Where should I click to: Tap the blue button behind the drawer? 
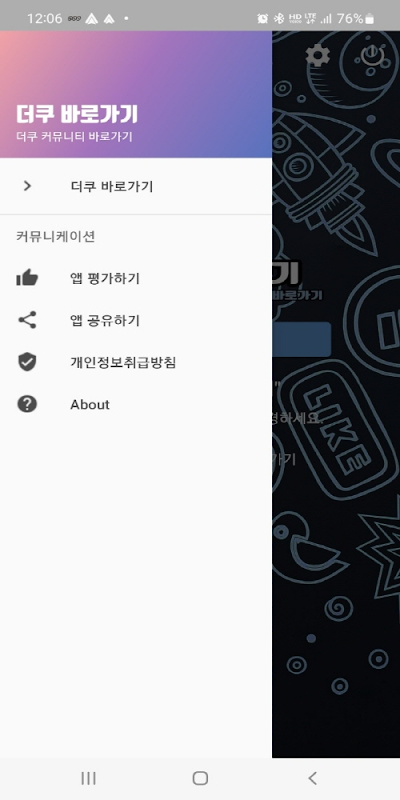302,339
